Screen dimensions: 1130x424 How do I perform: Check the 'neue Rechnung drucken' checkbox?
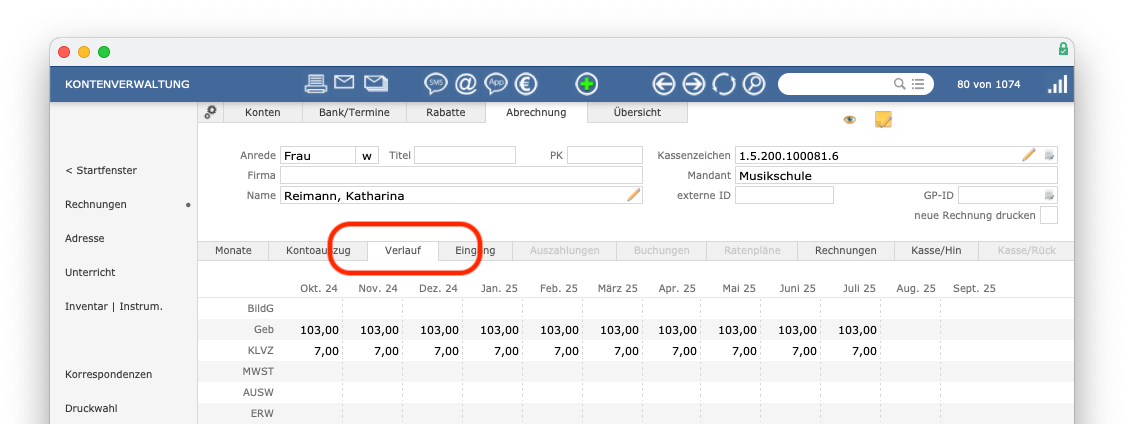(x=1049, y=215)
